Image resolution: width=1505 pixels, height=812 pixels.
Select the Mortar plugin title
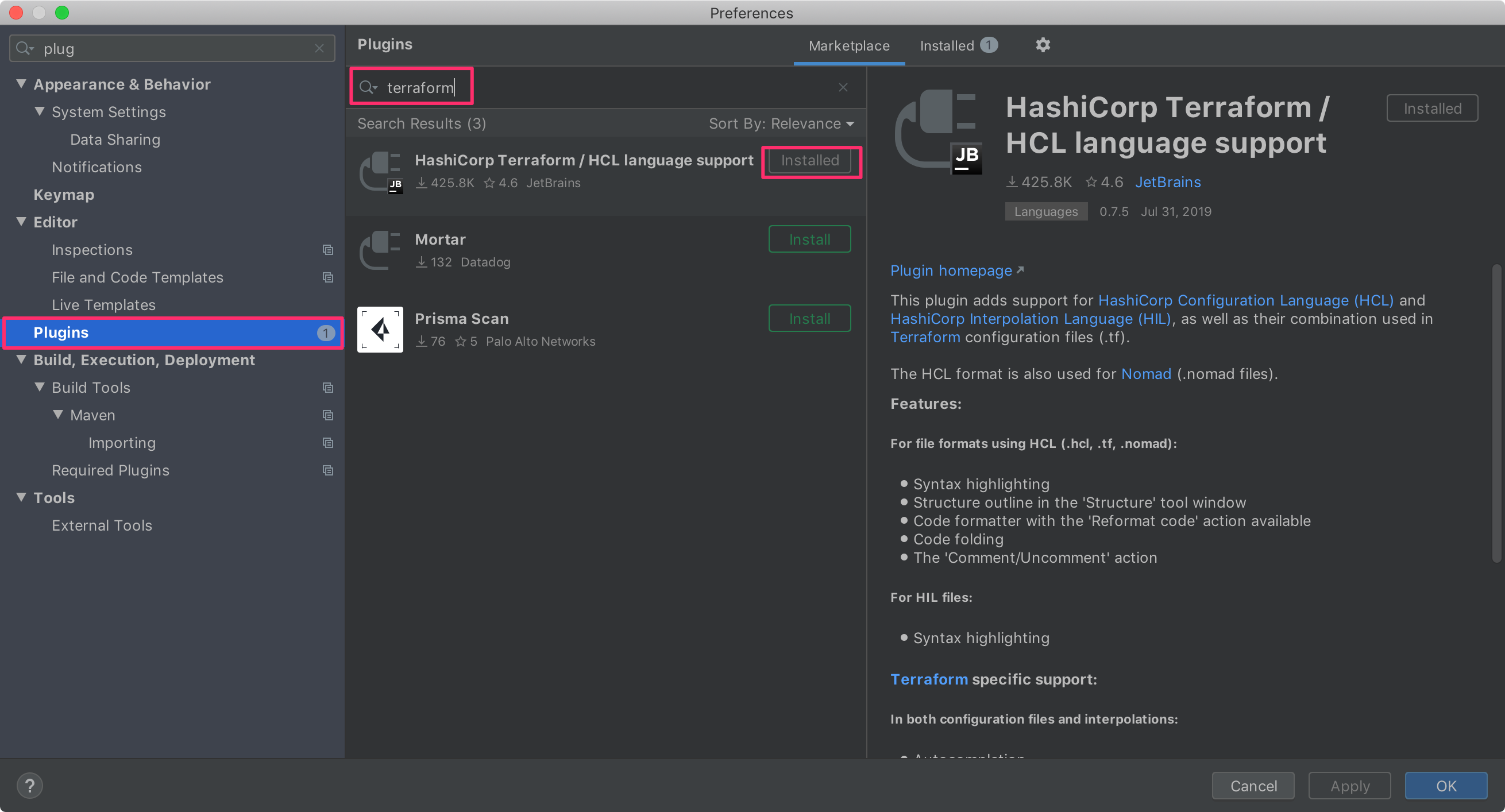point(440,239)
